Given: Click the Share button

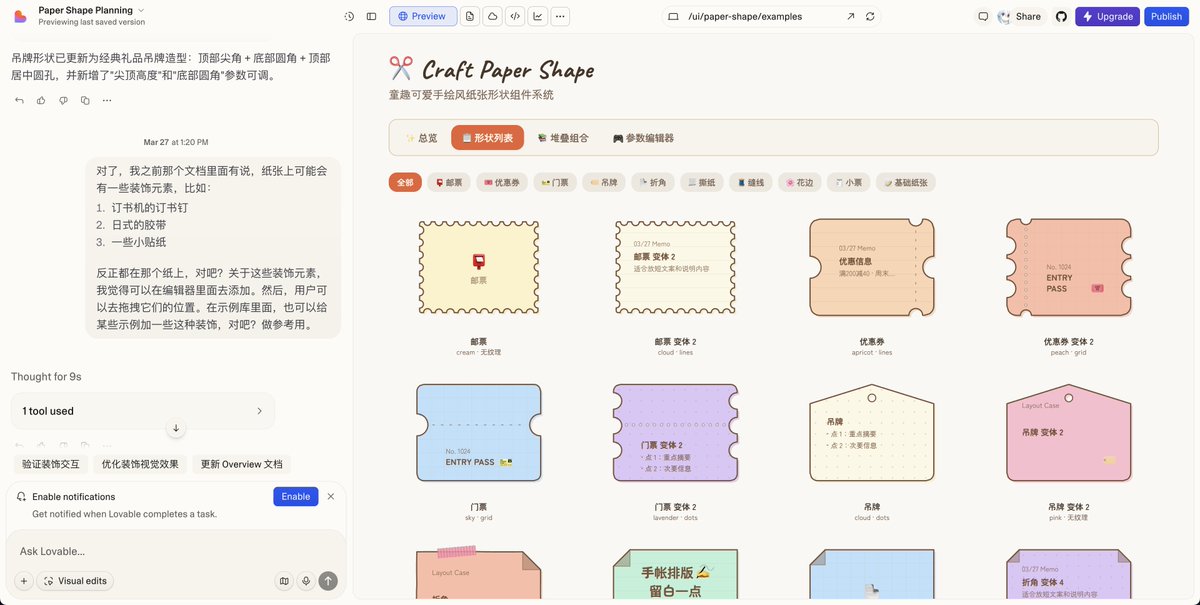Looking at the screenshot, I should [x=1019, y=16].
